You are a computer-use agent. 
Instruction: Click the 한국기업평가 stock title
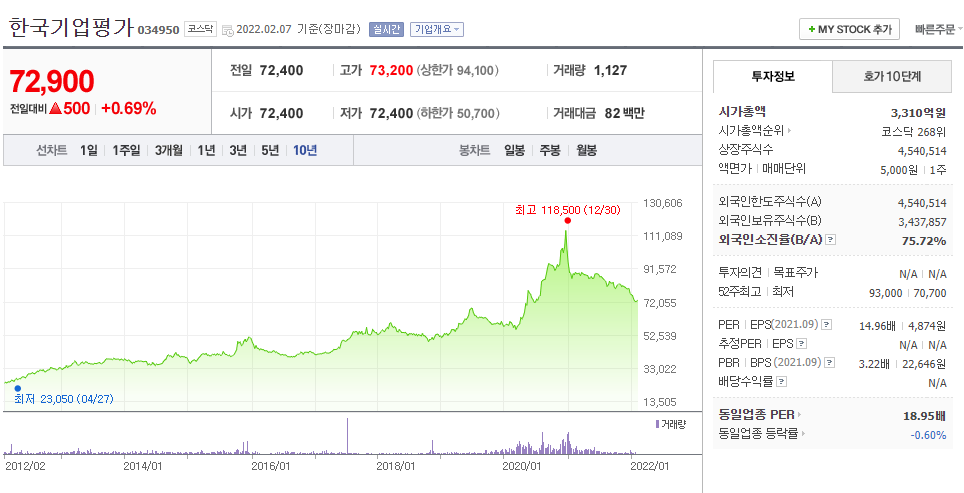pos(71,28)
